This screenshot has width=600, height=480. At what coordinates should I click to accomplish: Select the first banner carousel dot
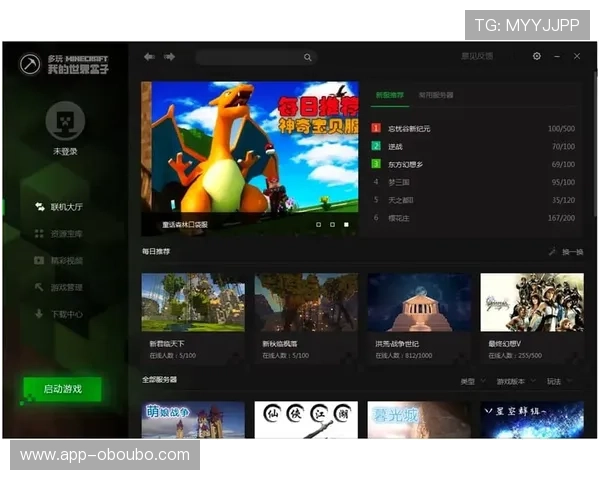click(x=318, y=225)
